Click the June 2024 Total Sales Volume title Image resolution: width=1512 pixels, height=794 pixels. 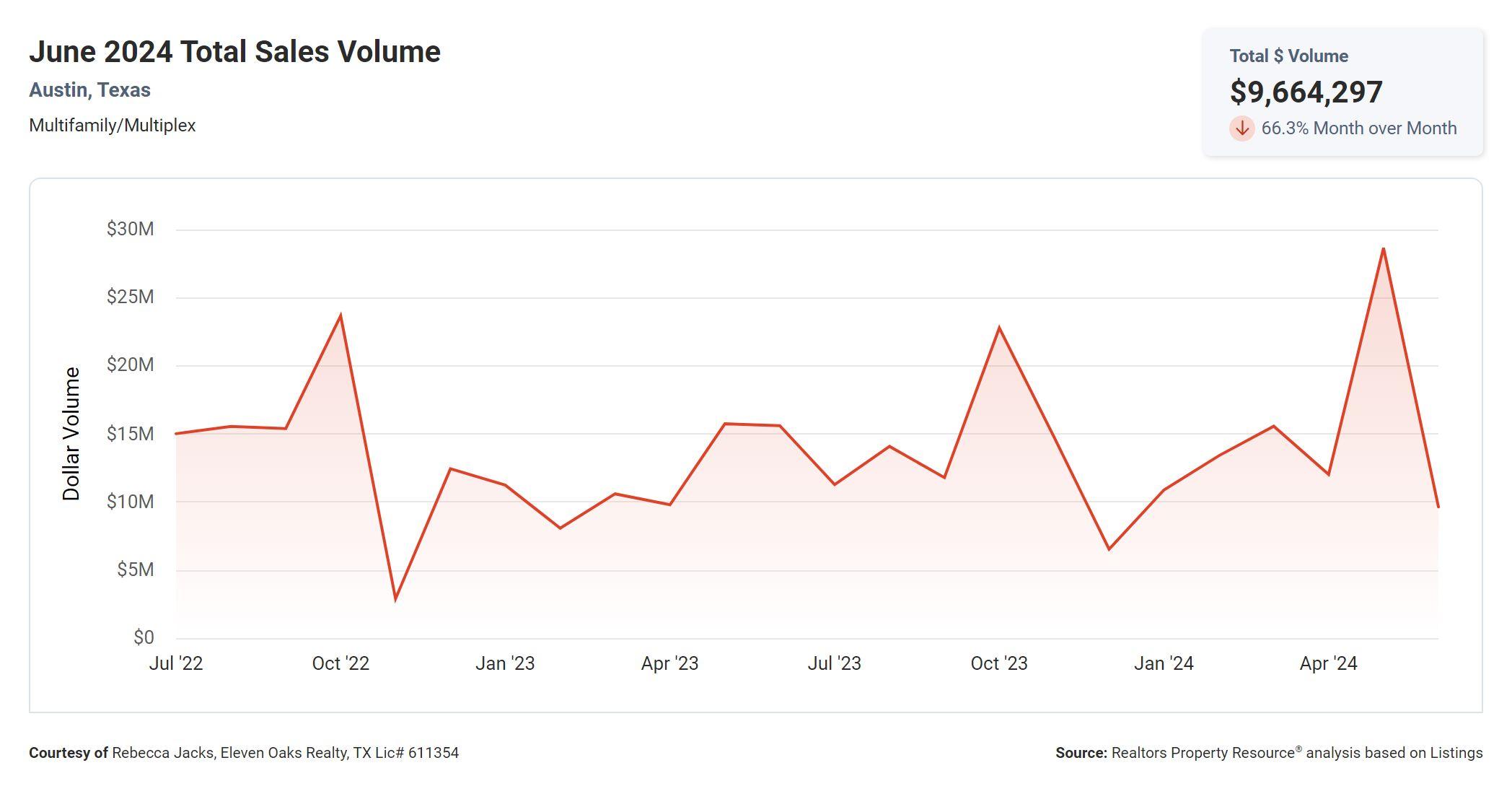[234, 52]
